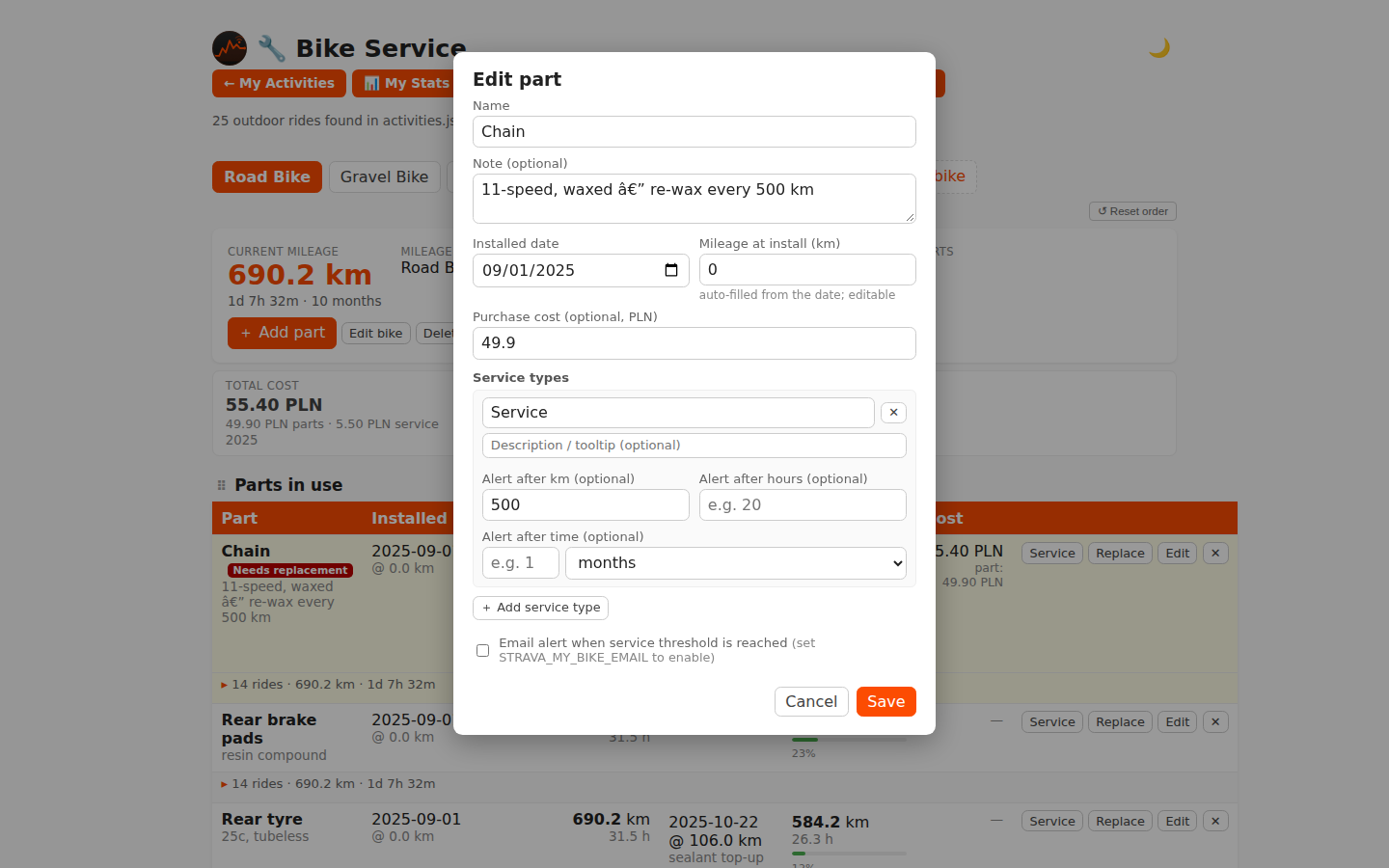
Task: Click the drag handle beside Parts in use
Action: tap(222, 485)
